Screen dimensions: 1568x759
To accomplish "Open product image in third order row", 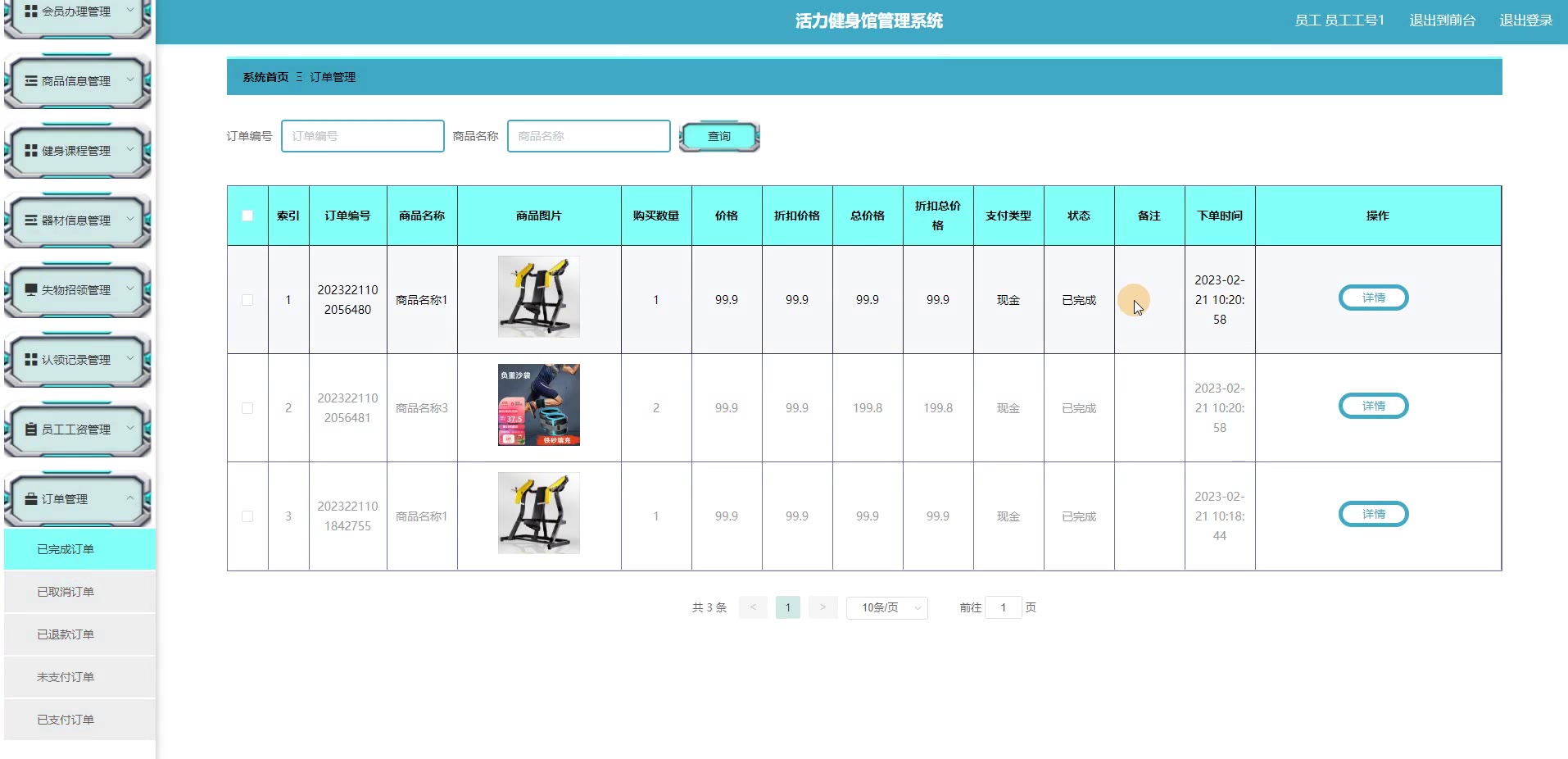I will pyautogui.click(x=539, y=513).
